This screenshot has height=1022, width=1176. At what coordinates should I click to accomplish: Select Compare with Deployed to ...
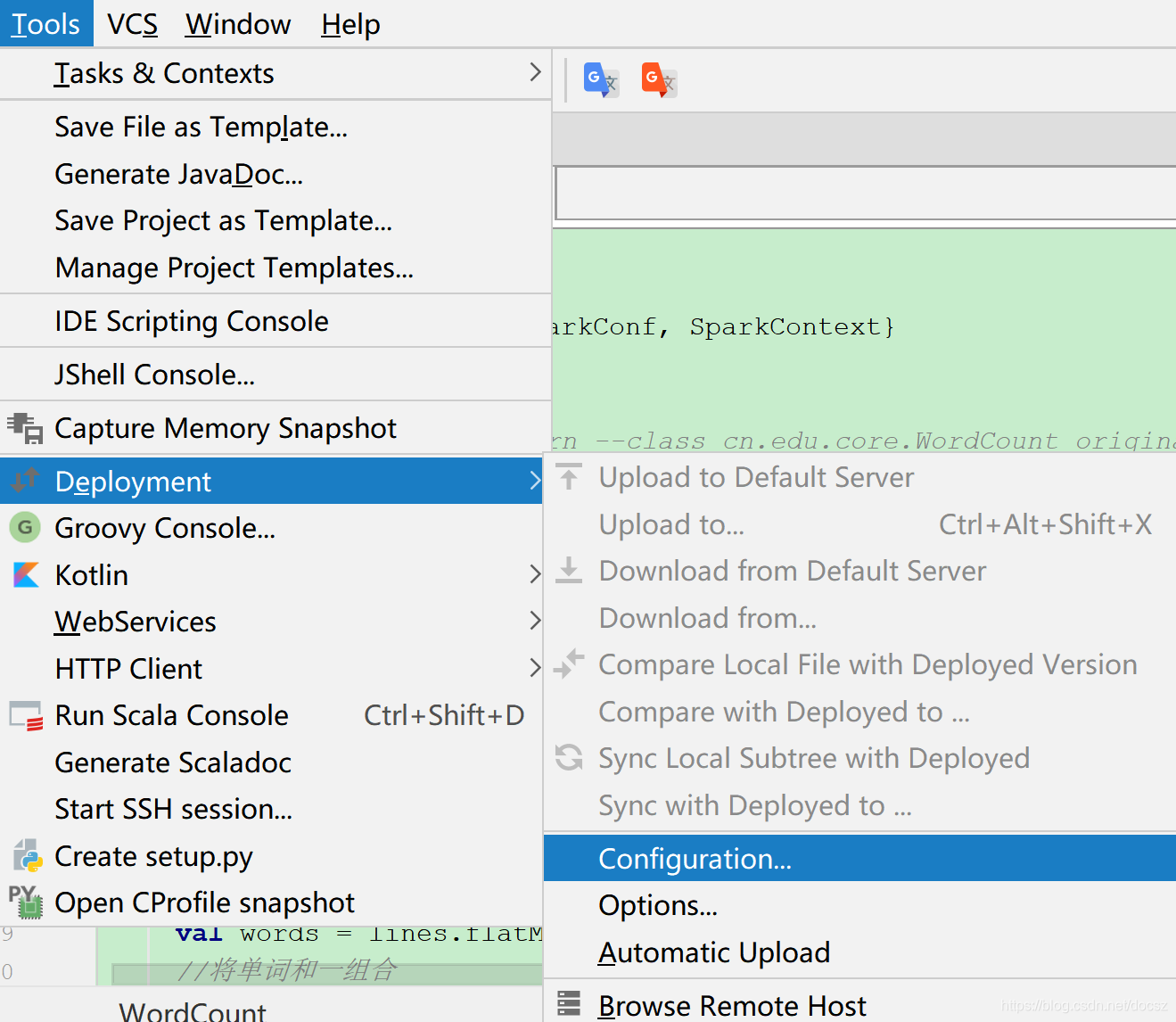[859, 712]
